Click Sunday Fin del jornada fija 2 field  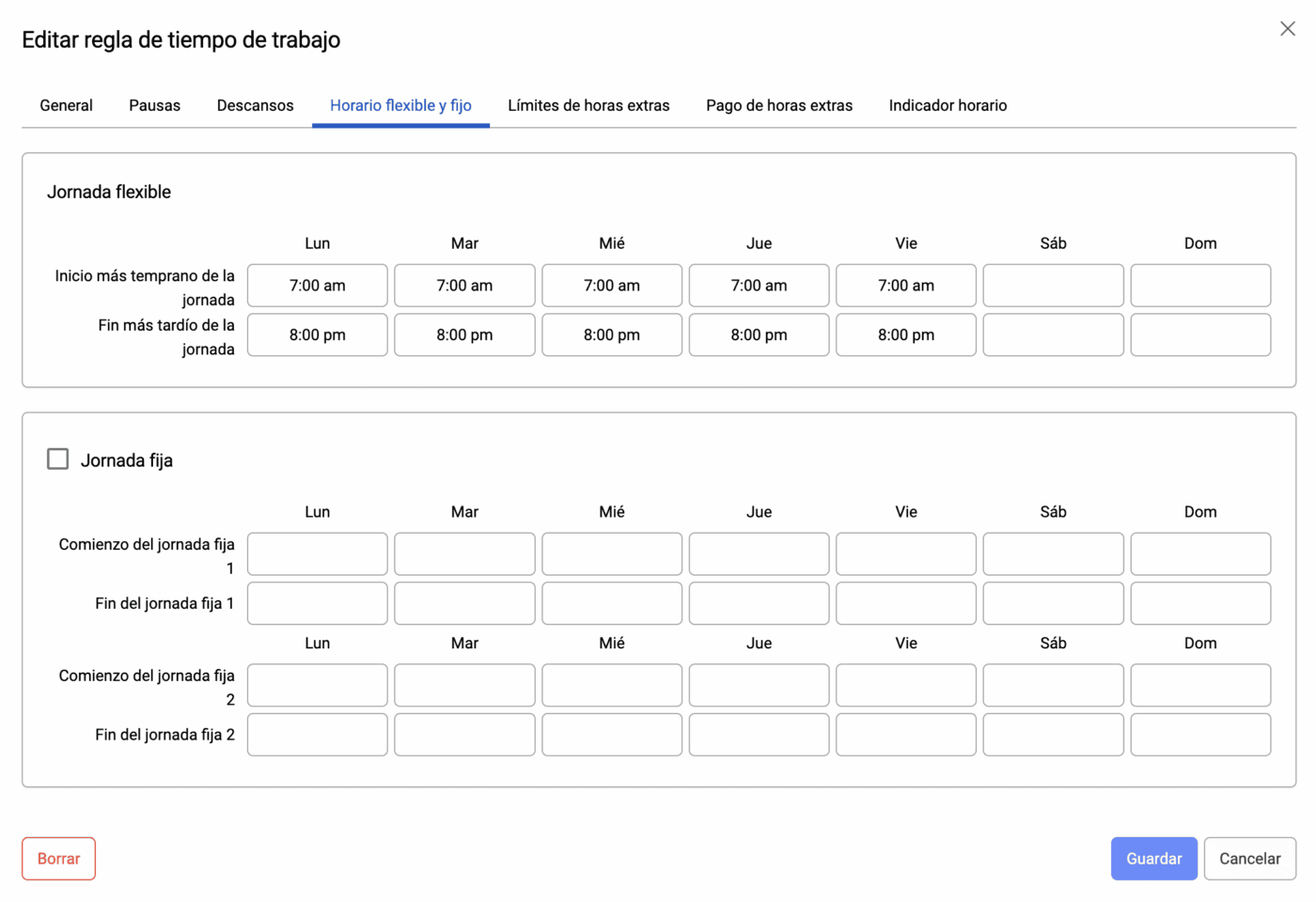[x=1200, y=735]
